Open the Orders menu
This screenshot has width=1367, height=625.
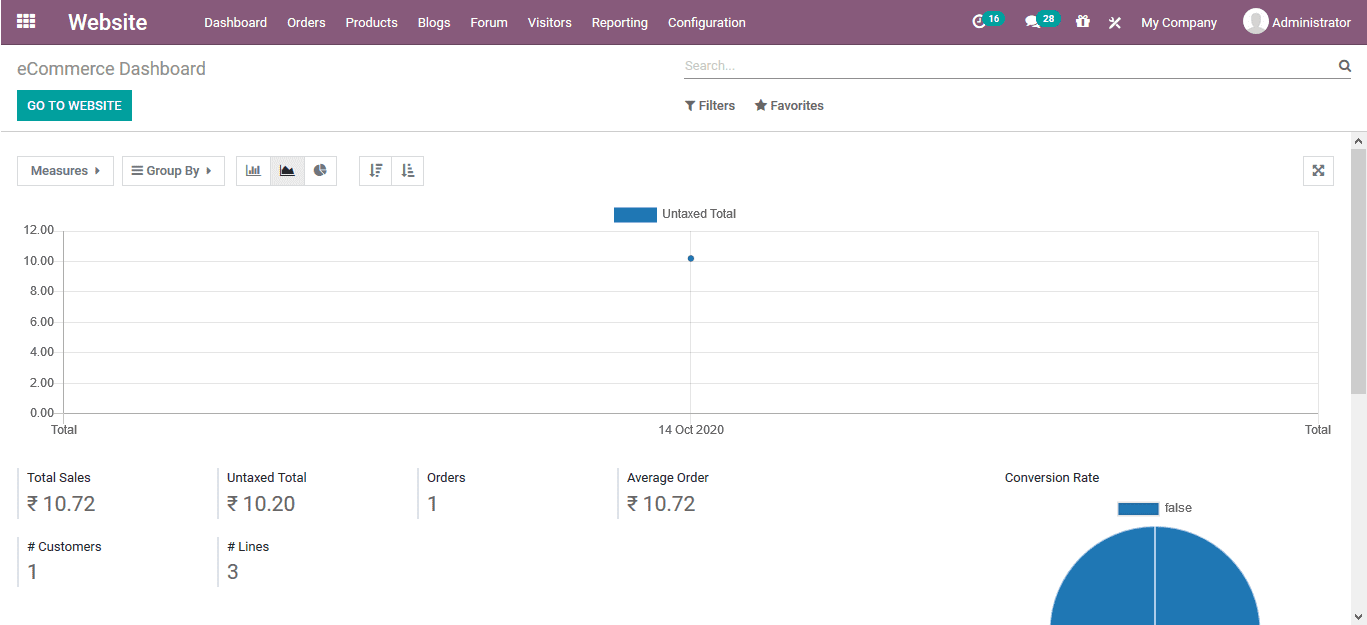pos(306,21)
